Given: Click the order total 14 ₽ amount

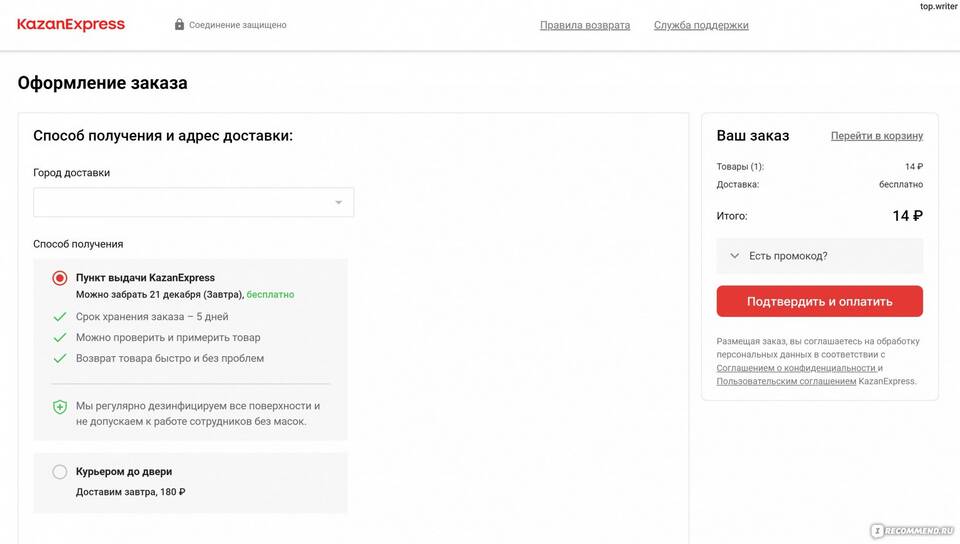Looking at the screenshot, I should [x=907, y=216].
